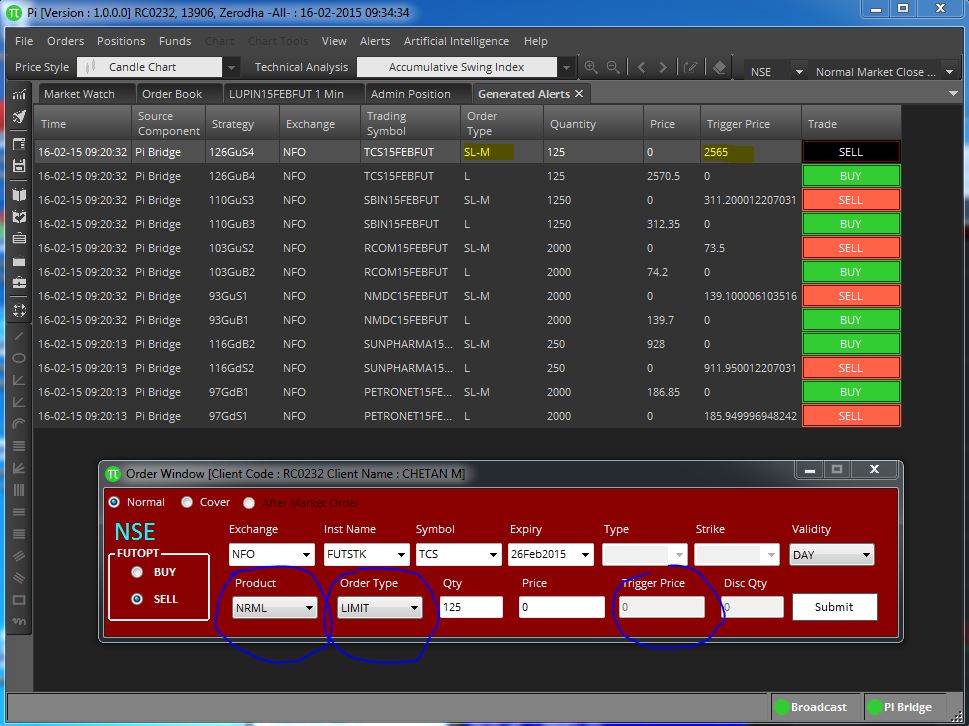The height and width of the screenshot is (726, 969).
Task: Click the left arrow toolbar icon
Action: point(641,67)
